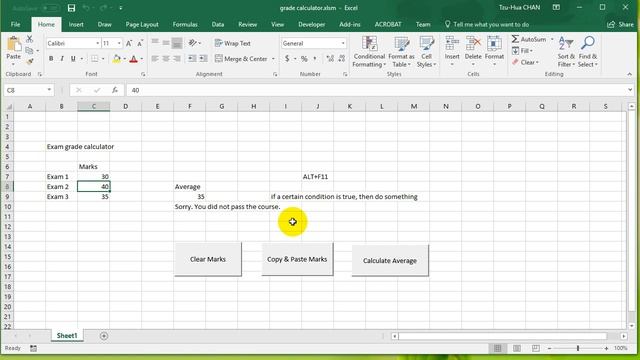The image size is (640, 360).
Task: Add a new sheet with plus button
Action: click(x=104, y=336)
